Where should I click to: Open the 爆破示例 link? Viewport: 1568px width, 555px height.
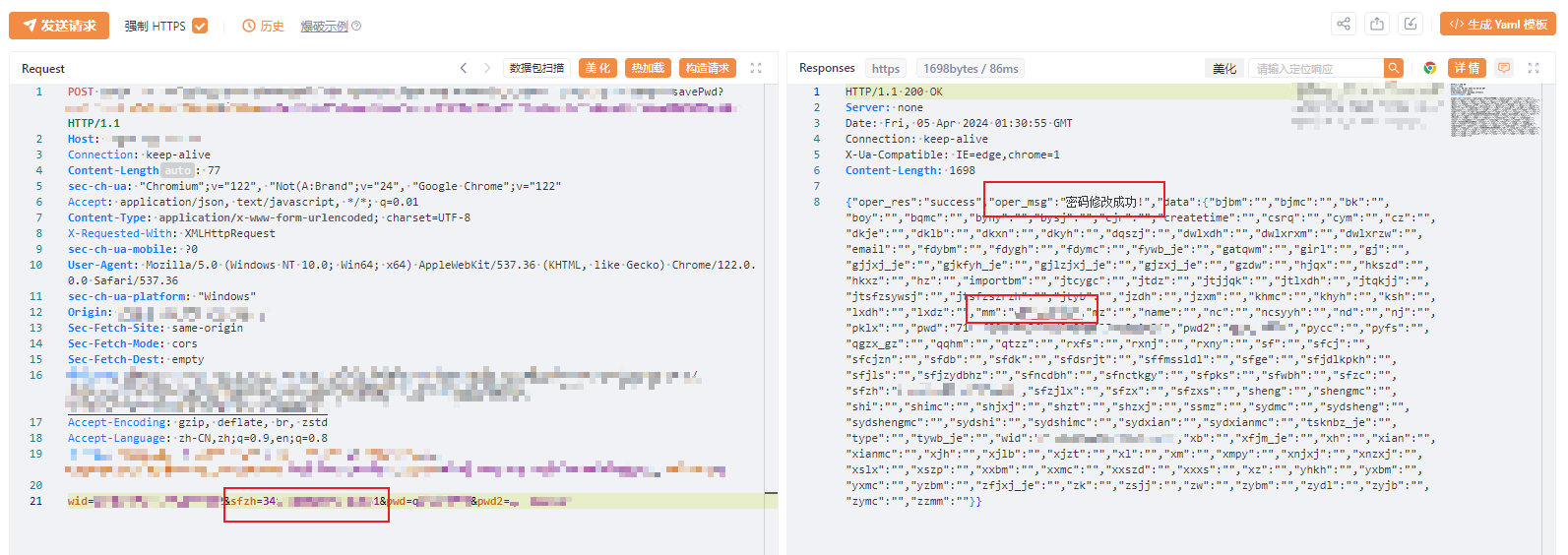(324, 27)
